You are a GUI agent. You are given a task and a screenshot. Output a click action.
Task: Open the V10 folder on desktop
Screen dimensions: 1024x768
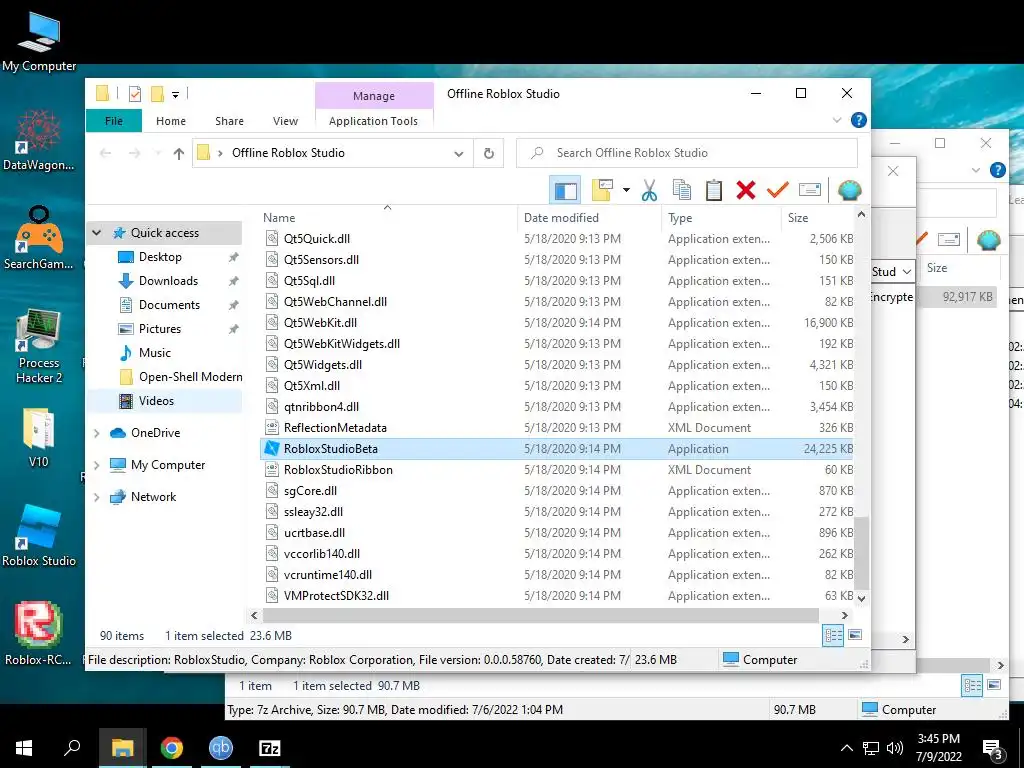click(x=39, y=438)
